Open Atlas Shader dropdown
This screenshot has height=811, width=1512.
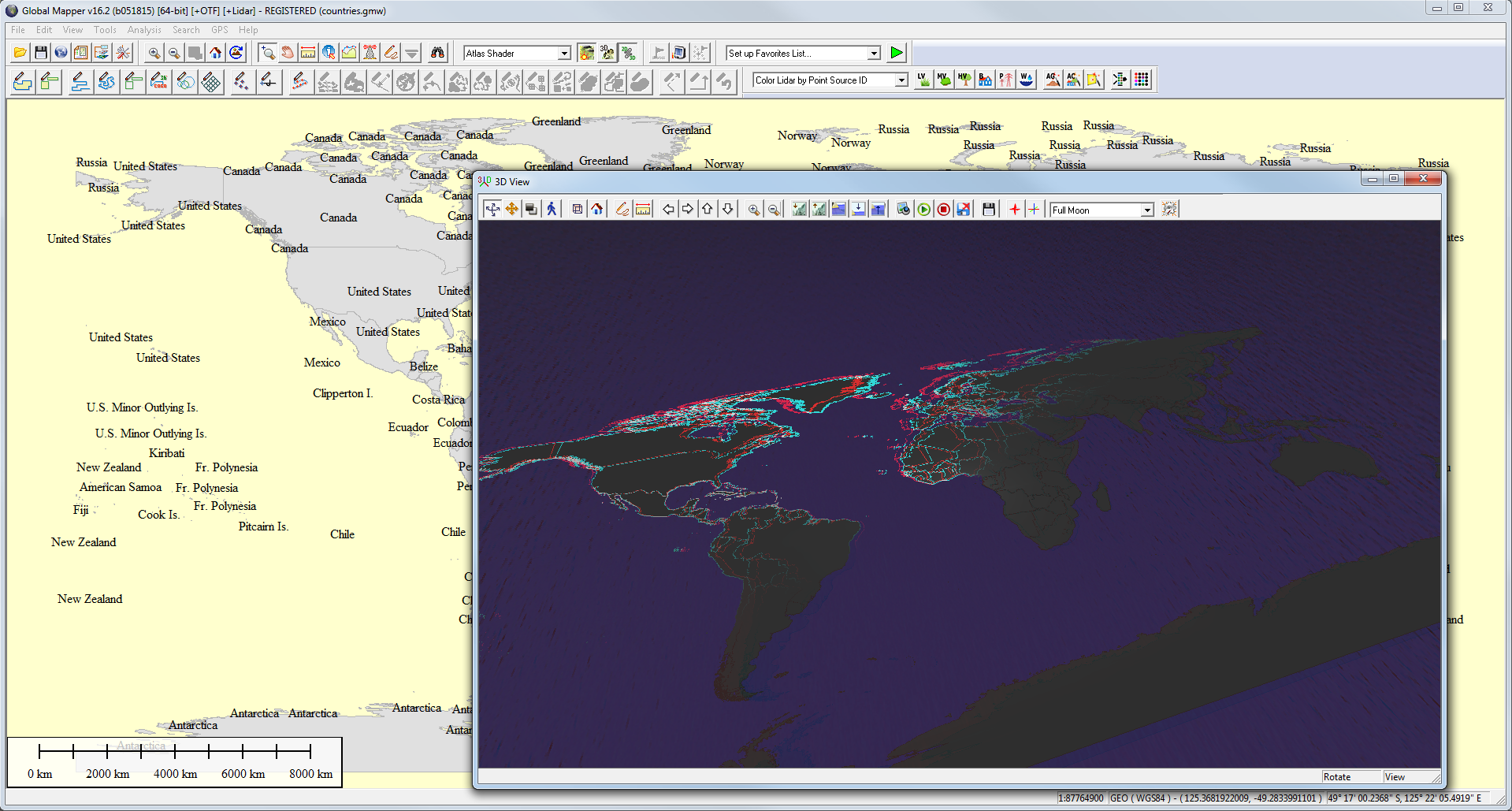point(564,54)
